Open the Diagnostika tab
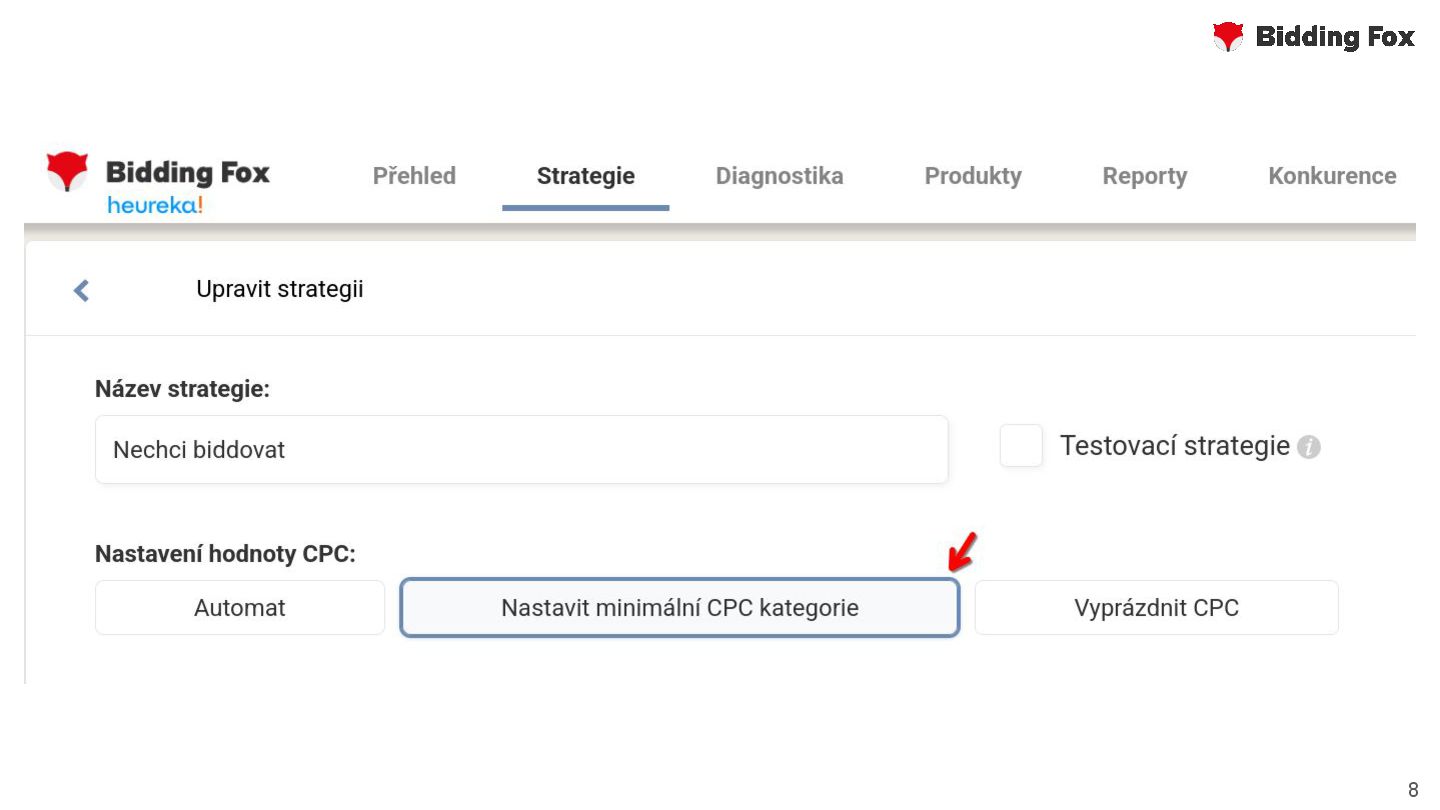Viewport: 1440px width, 810px height. (779, 176)
